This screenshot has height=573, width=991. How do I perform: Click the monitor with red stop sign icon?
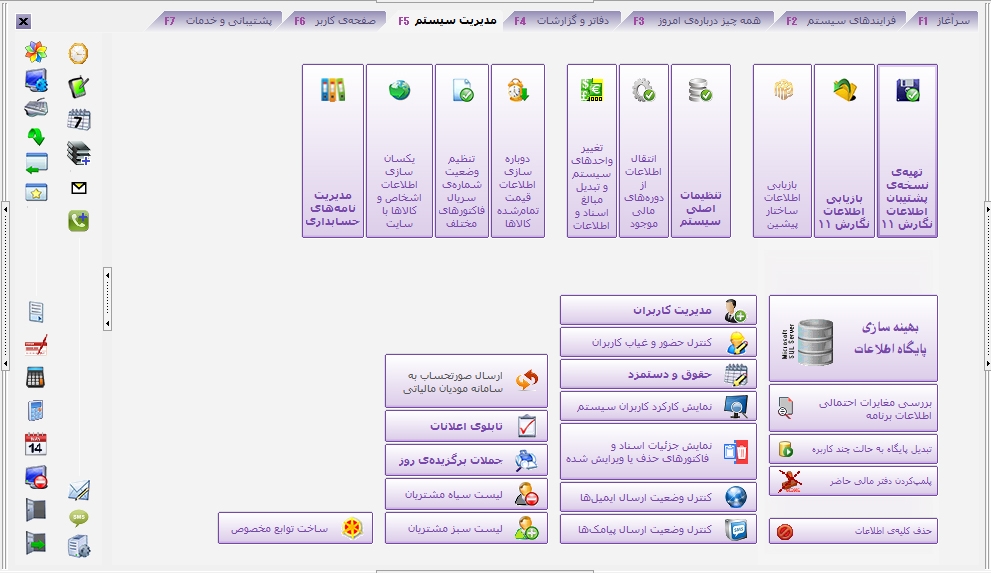(x=36, y=477)
